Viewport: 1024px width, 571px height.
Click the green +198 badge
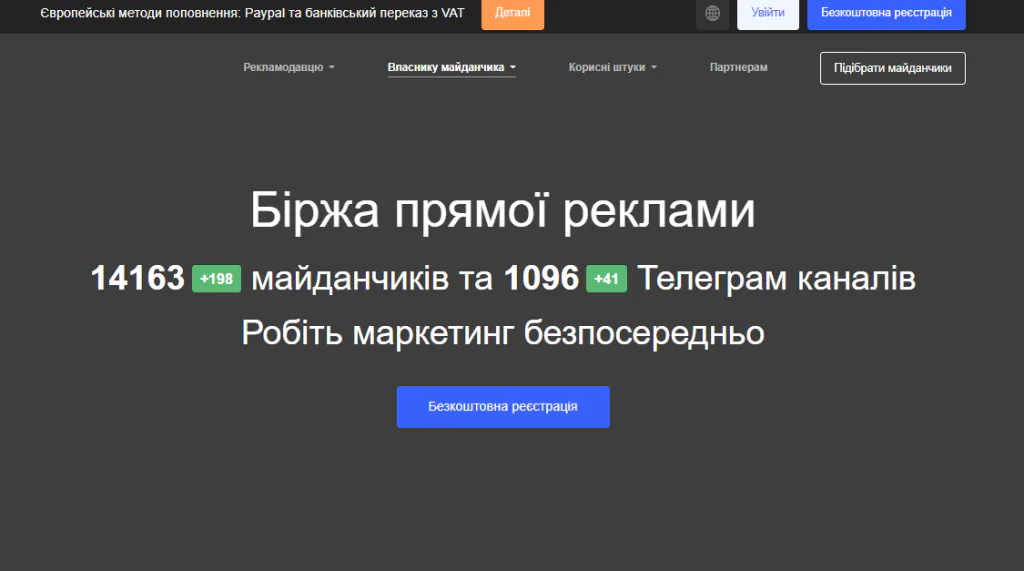216,279
